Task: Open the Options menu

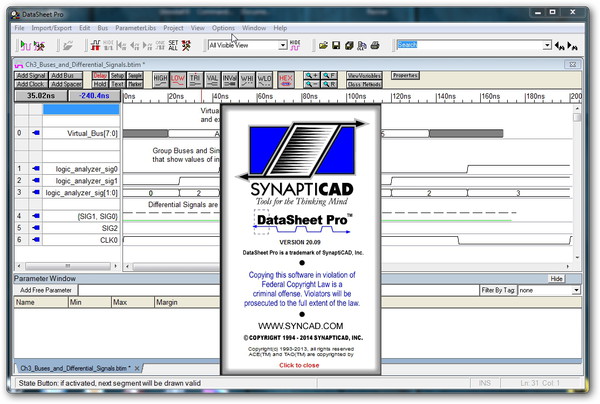Action: tap(223, 28)
